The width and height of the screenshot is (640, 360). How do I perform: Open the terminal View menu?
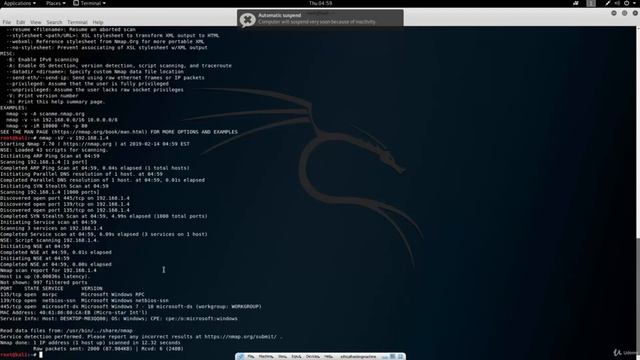(x=36, y=22)
